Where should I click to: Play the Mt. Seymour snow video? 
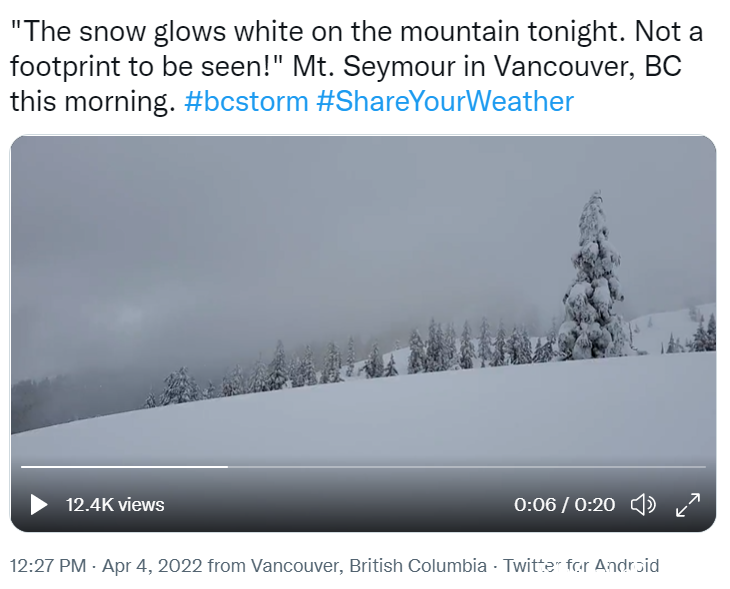coord(39,505)
